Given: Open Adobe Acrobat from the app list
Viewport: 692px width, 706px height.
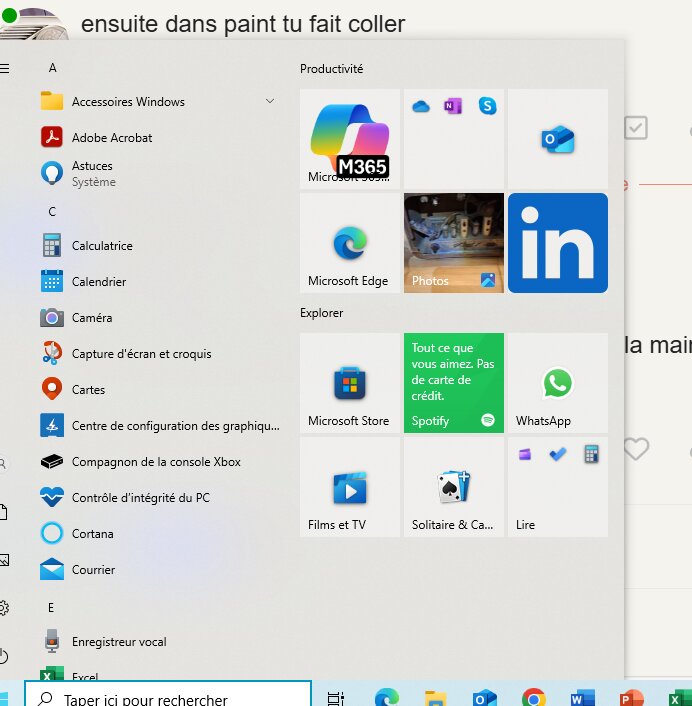Looking at the screenshot, I should 160,137.
